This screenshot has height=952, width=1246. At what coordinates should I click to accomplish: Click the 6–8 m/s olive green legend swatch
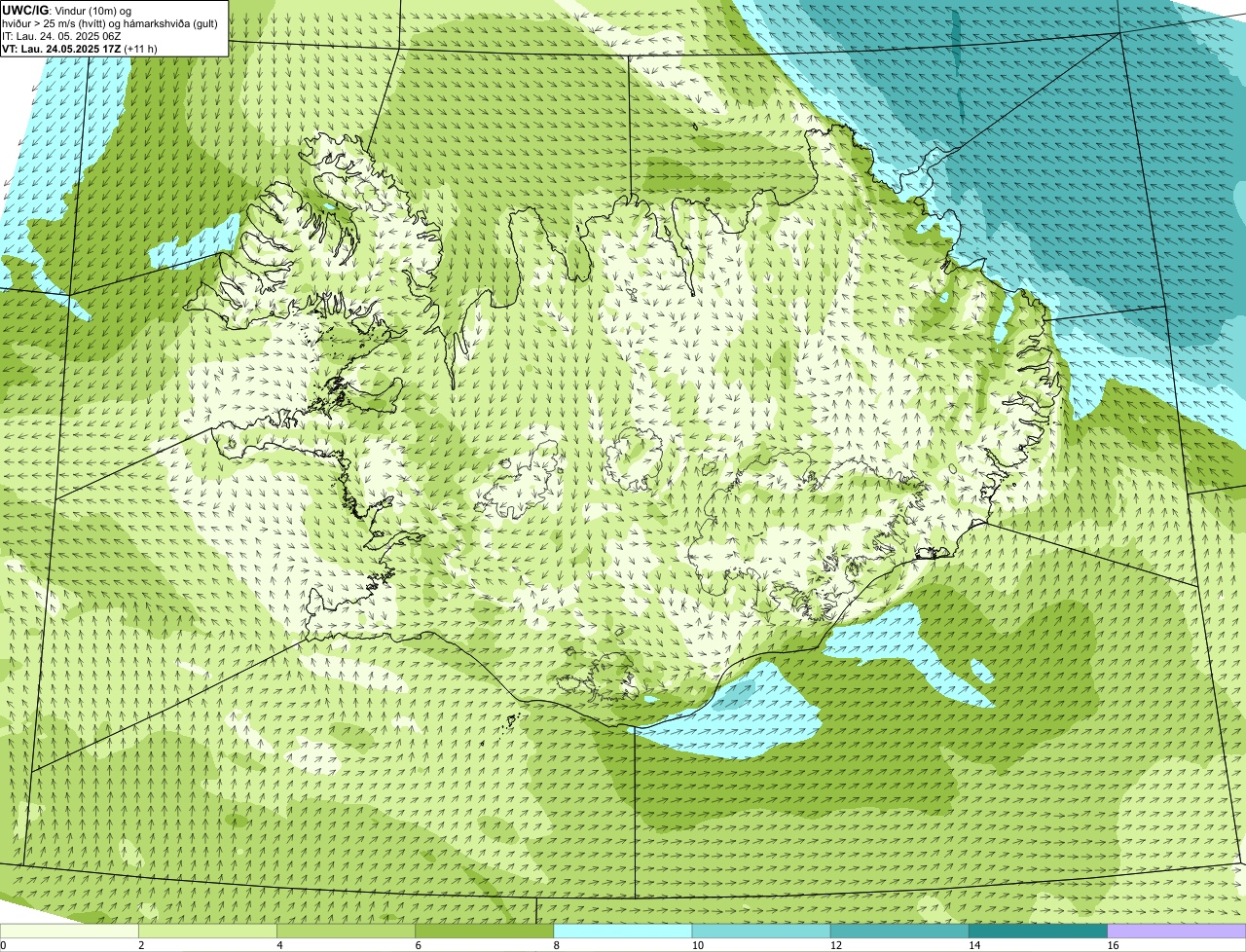pos(485,932)
